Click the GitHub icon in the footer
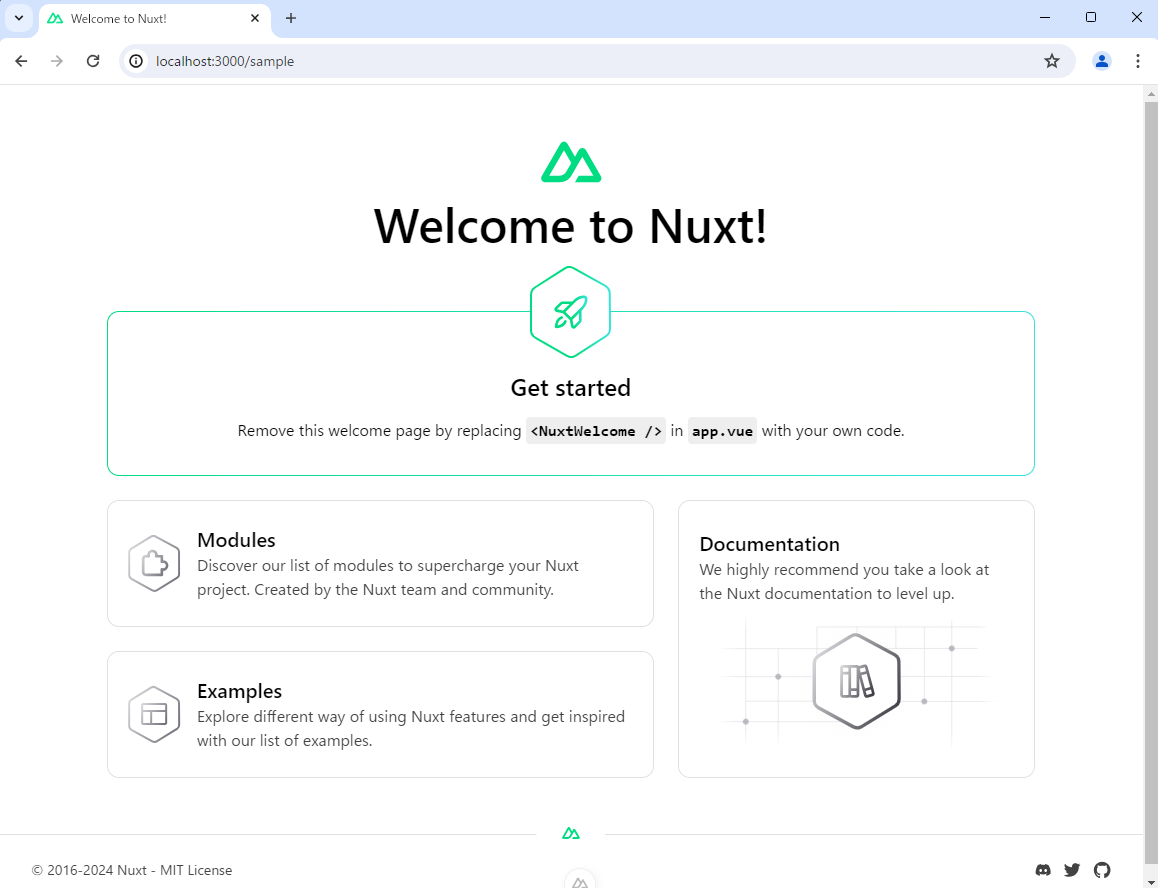This screenshot has width=1158, height=888. [x=1102, y=870]
